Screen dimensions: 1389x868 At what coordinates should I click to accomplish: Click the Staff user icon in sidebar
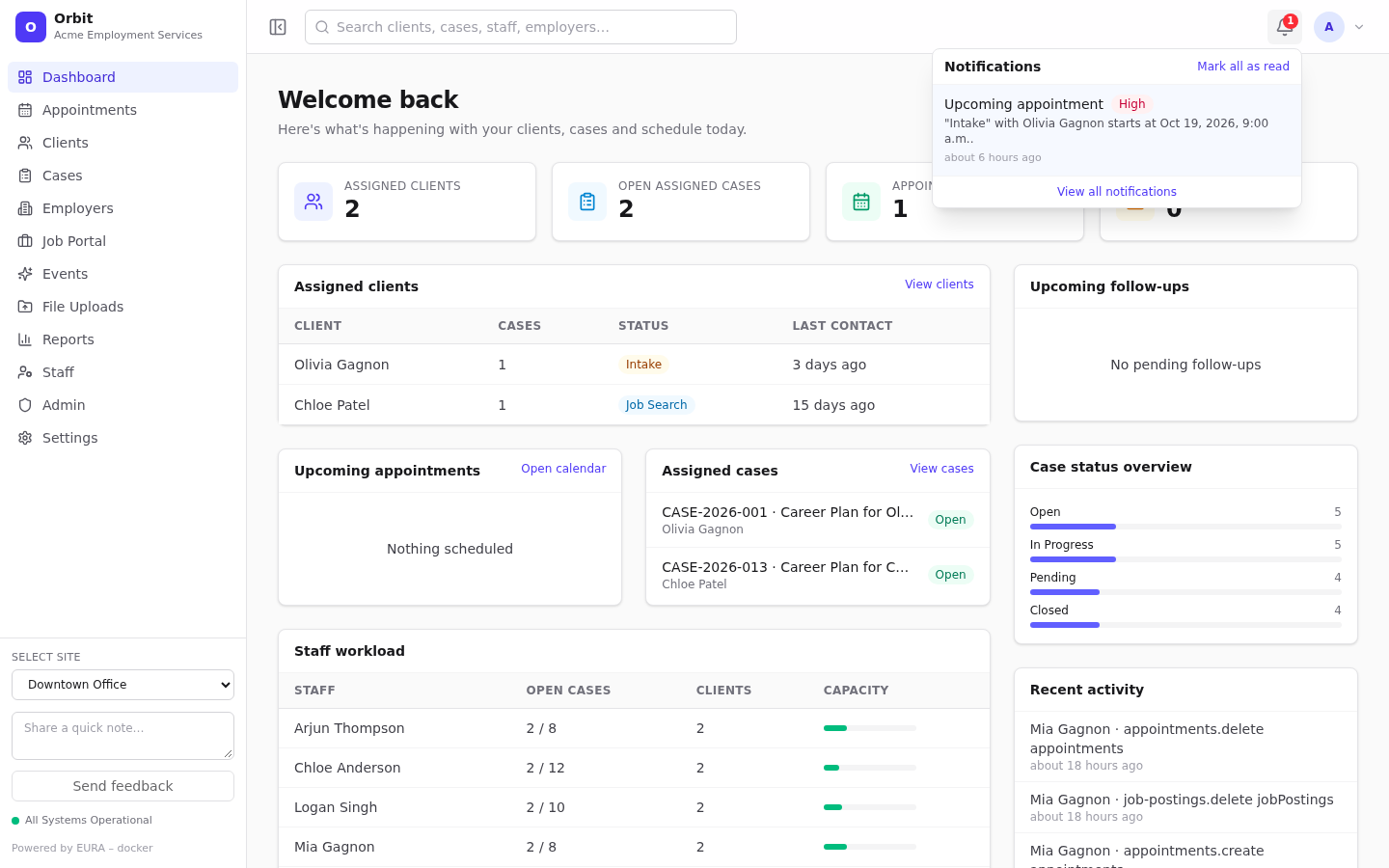tap(25, 372)
